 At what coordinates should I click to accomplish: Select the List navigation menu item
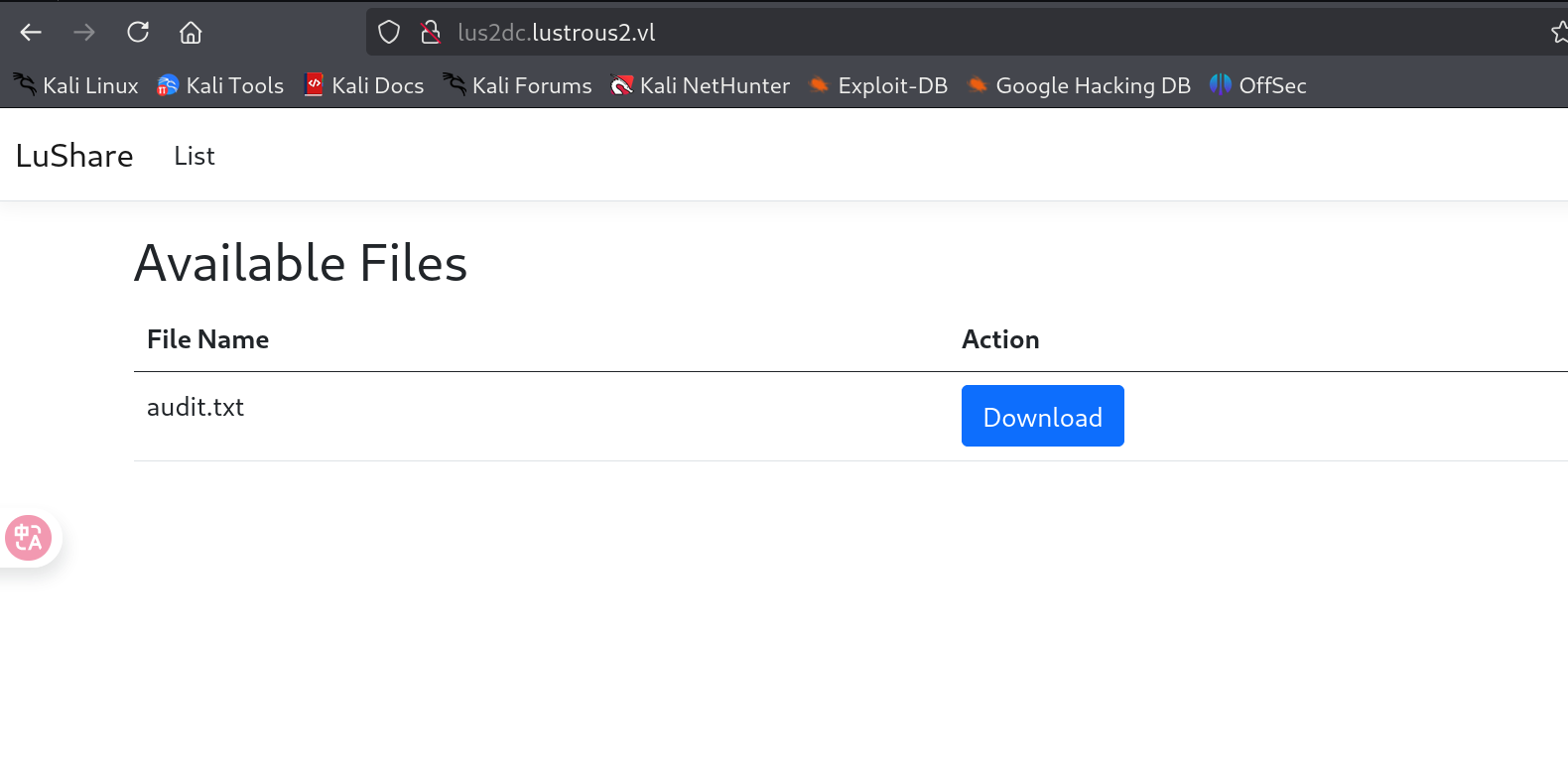[x=195, y=156]
